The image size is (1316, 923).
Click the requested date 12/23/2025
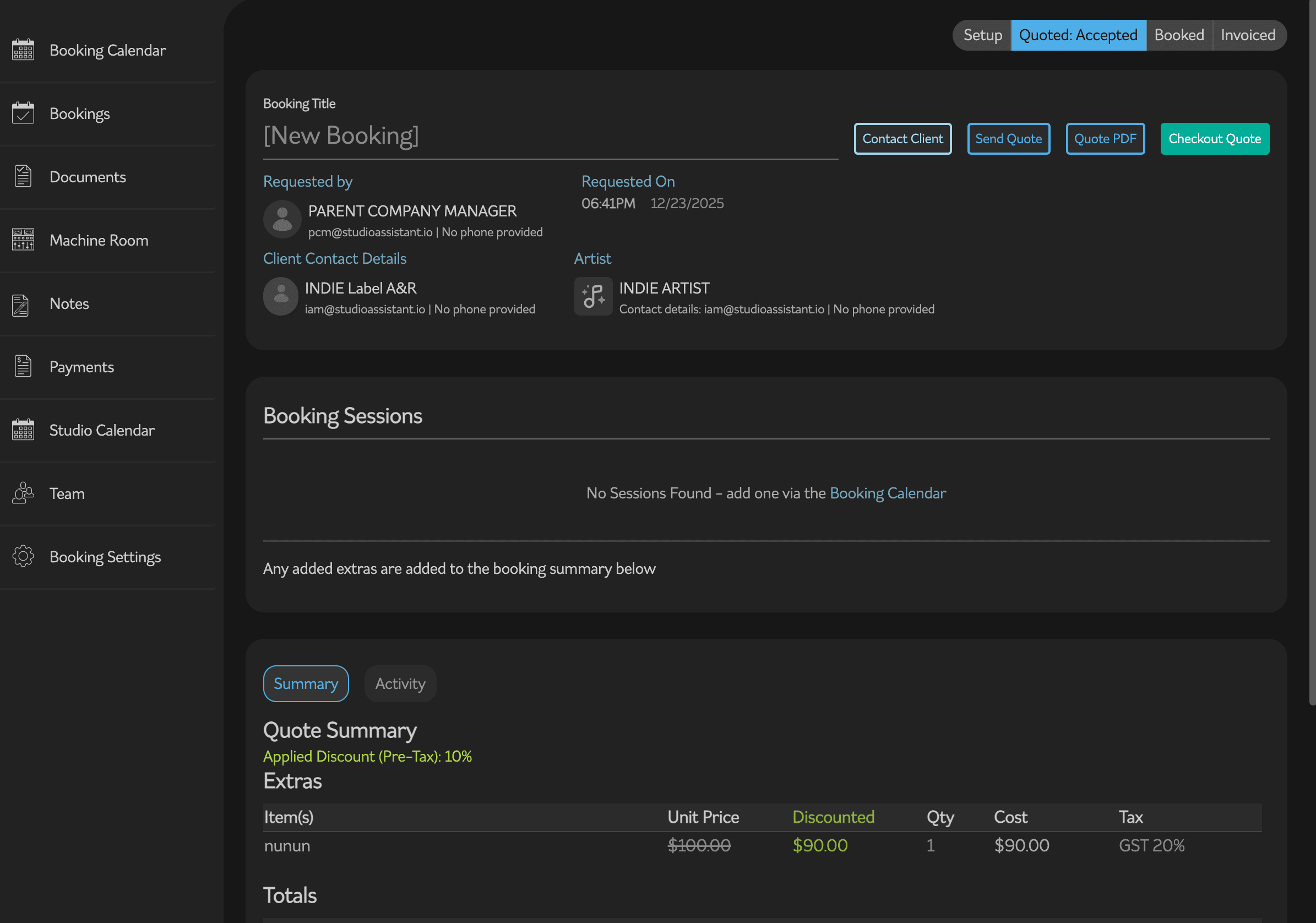[687, 204]
